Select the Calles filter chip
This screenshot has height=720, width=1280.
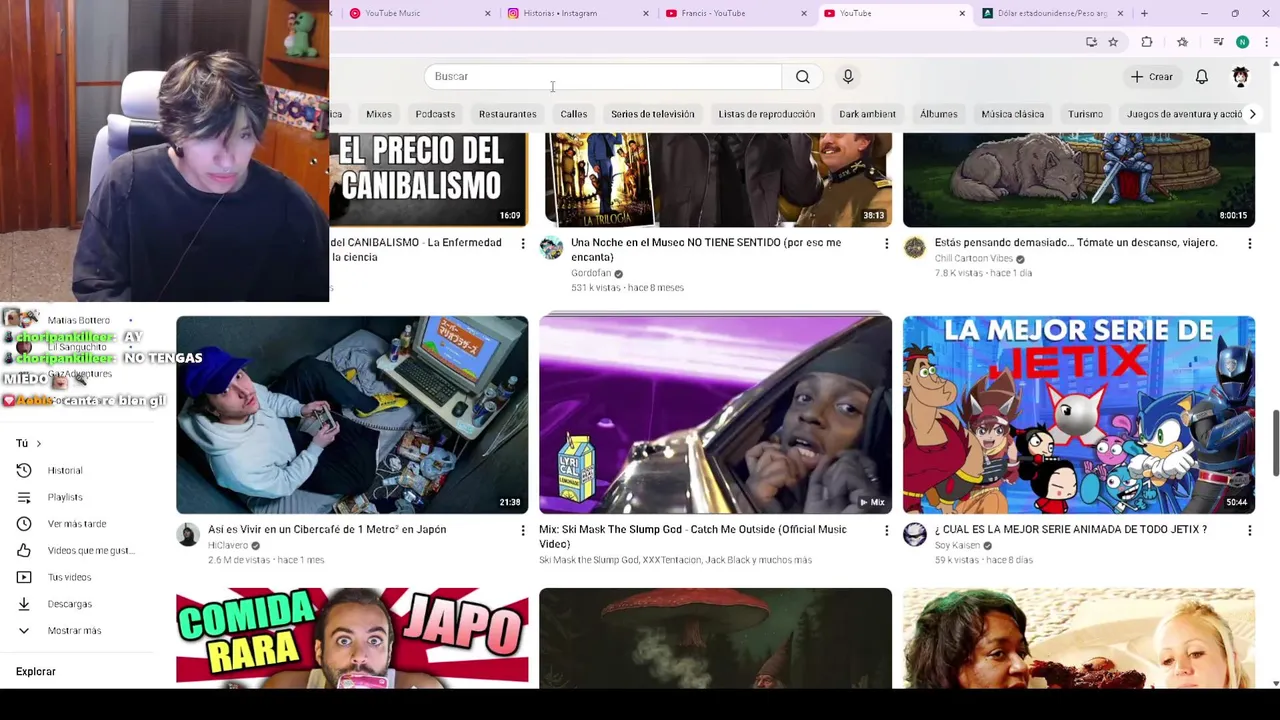pyautogui.click(x=574, y=114)
